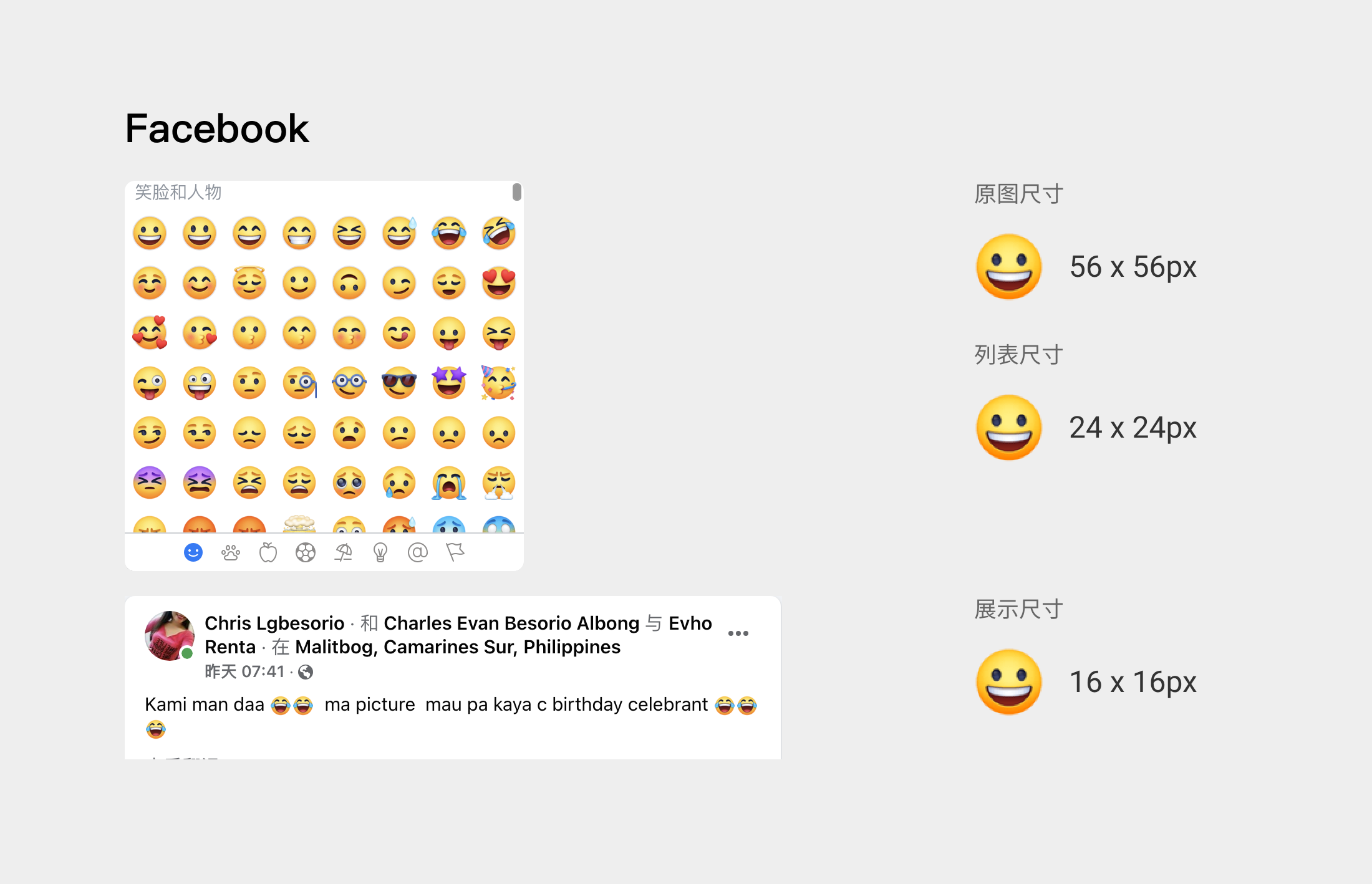Pick the heart-eyes emoji
The height and width of the screenshot is (884, 1372).
click(499, 283)
